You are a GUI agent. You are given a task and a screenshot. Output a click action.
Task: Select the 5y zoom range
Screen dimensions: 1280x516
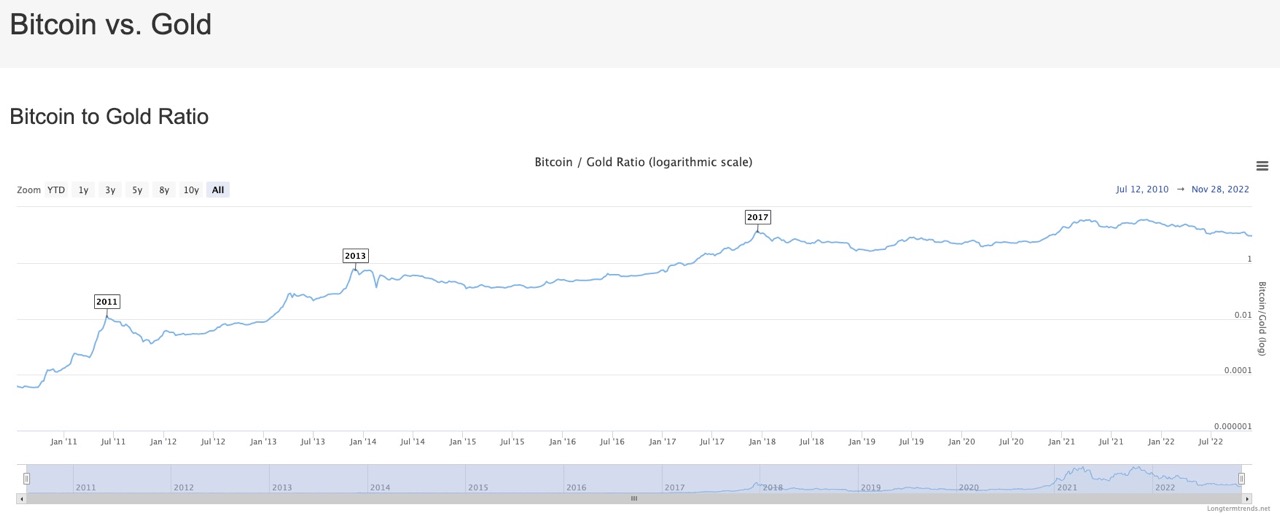point(137,190)
